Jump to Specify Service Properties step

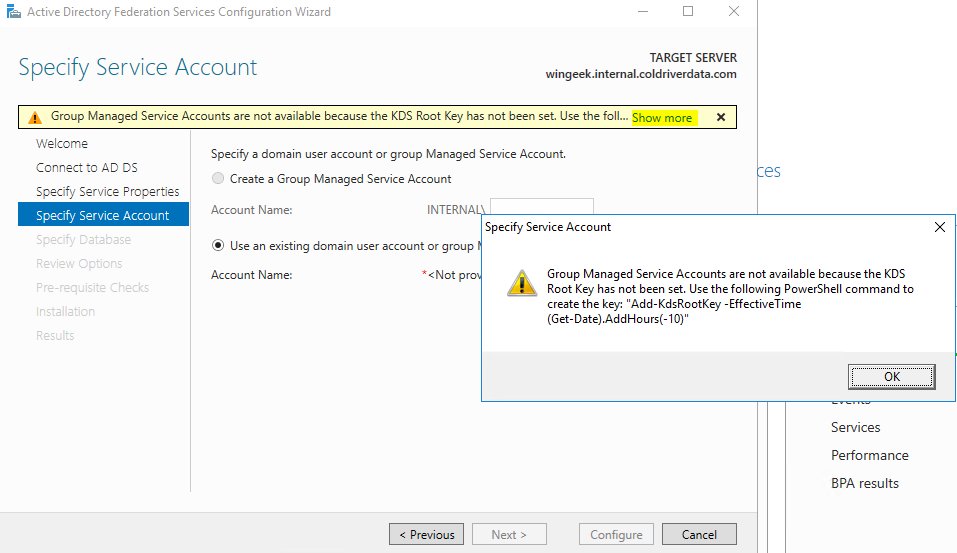[108, 192]
